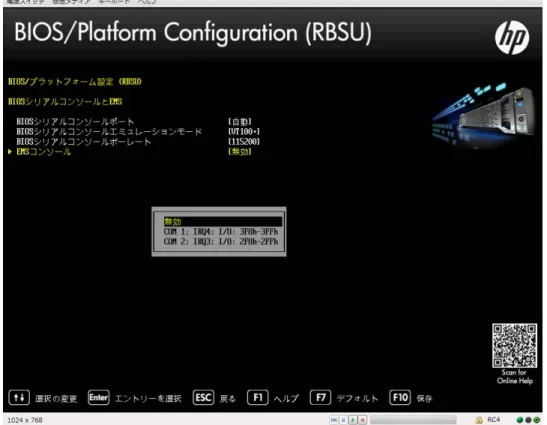This screenshot has height=425, width=547.
Task: Click the ESC key icon
Action: point(203,397)
